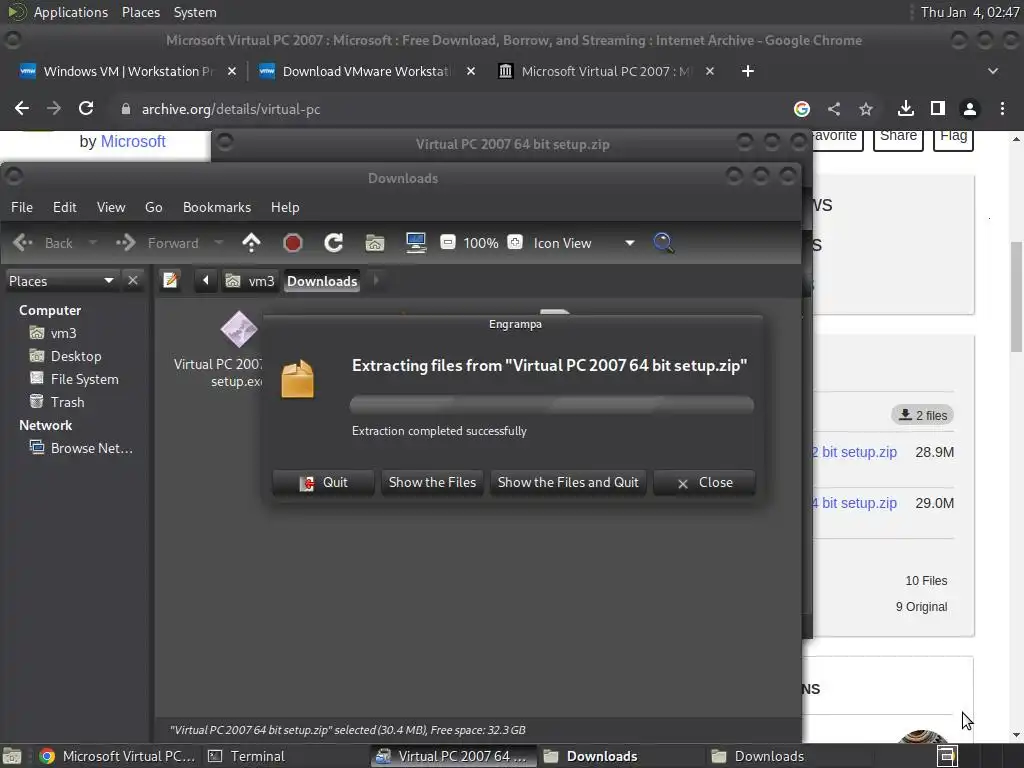Close the Places side pane
This screenshot has height=768, width=1024.
tap(133, 281)
